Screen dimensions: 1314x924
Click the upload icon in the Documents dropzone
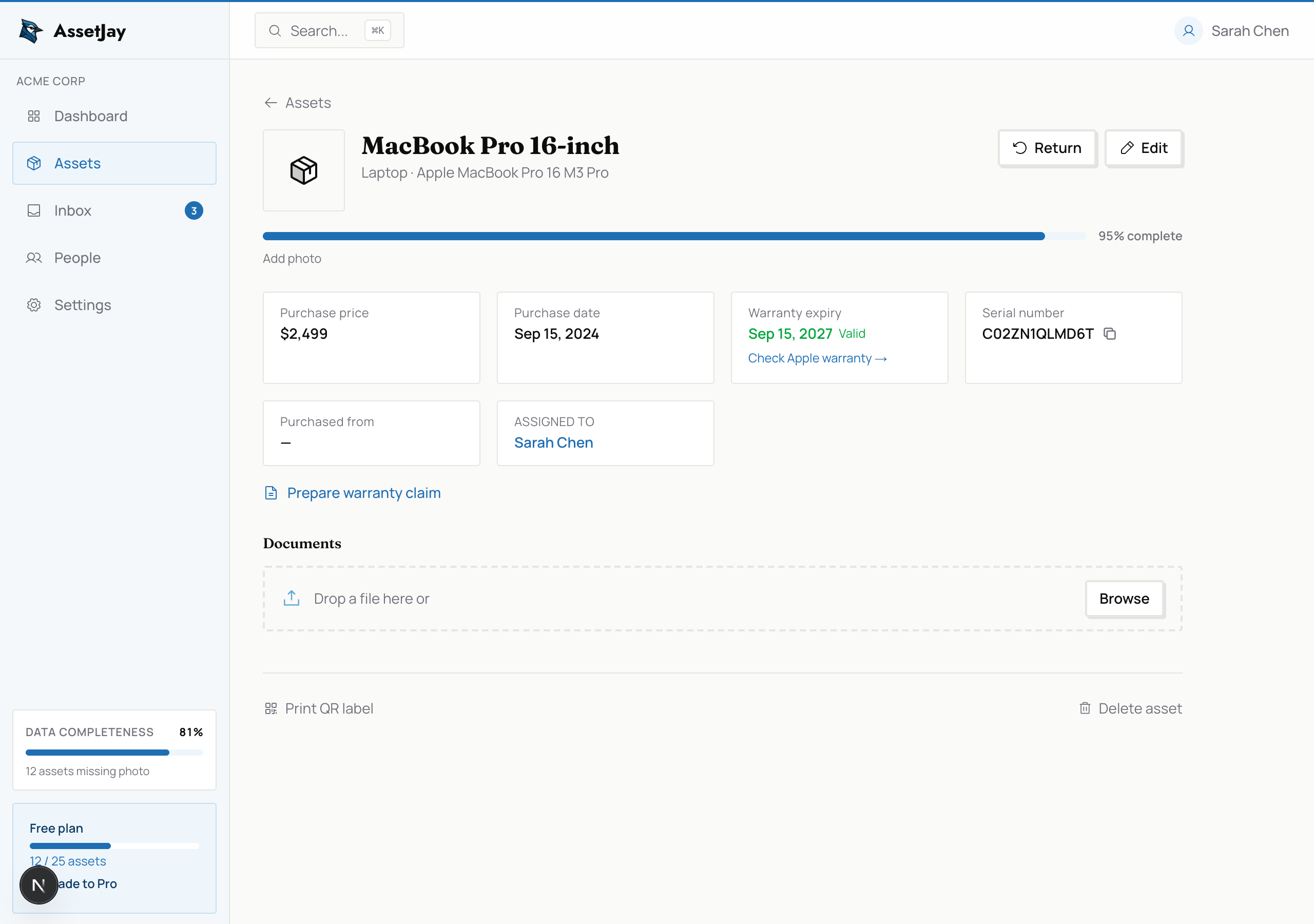[x=292, y=598]
